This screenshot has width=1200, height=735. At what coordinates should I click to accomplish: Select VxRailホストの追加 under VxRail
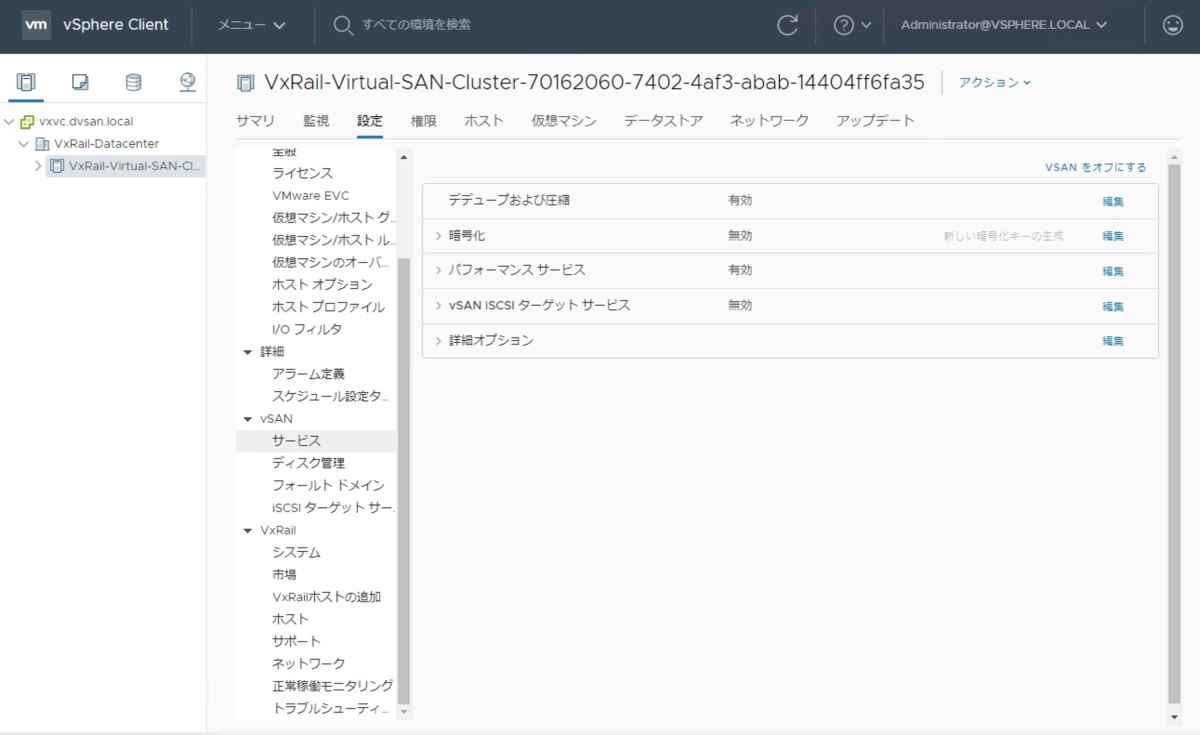326,597
